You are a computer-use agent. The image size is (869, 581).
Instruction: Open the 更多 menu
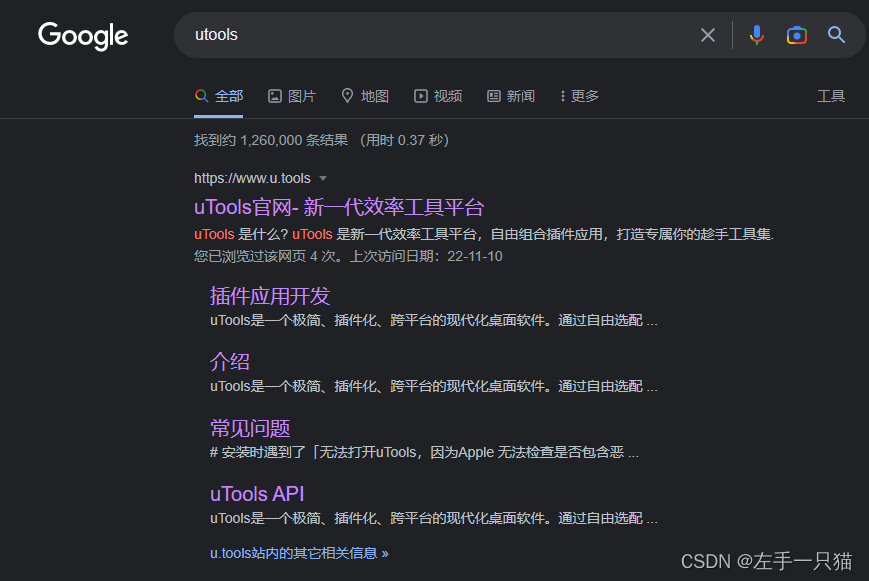pyautogui.click(x=579, y=96)
